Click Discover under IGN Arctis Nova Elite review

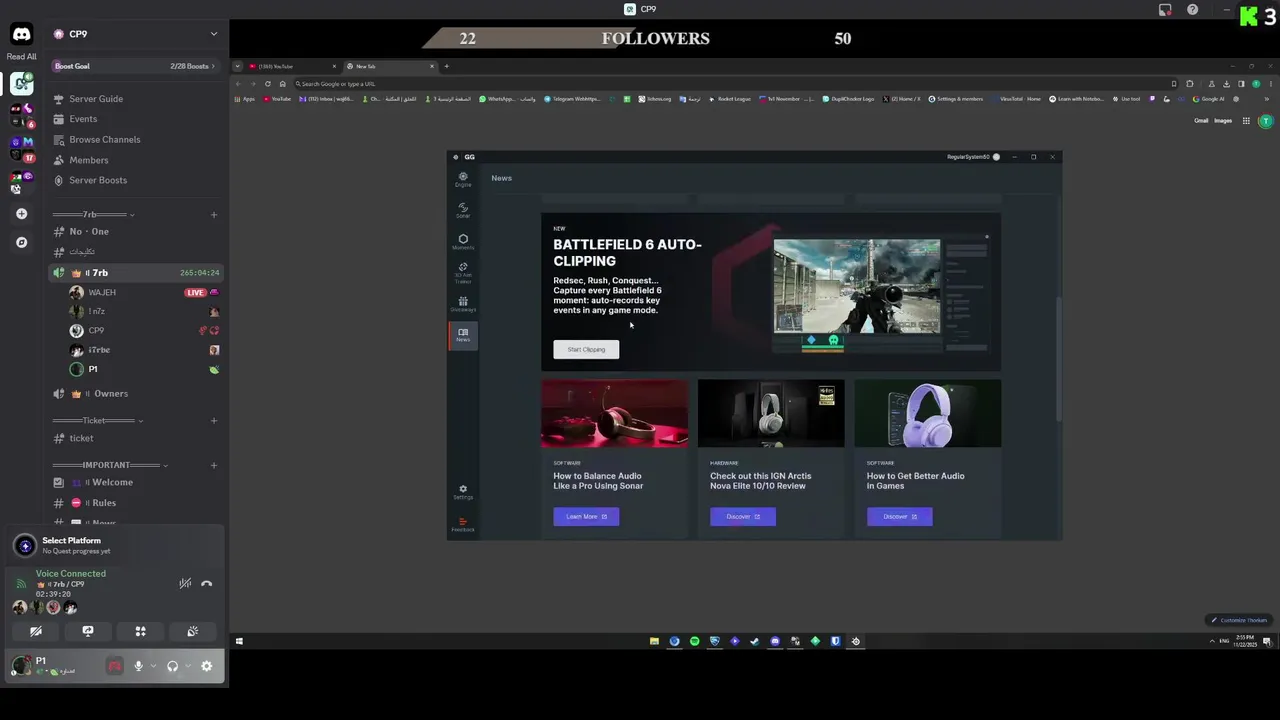(743, 516)
